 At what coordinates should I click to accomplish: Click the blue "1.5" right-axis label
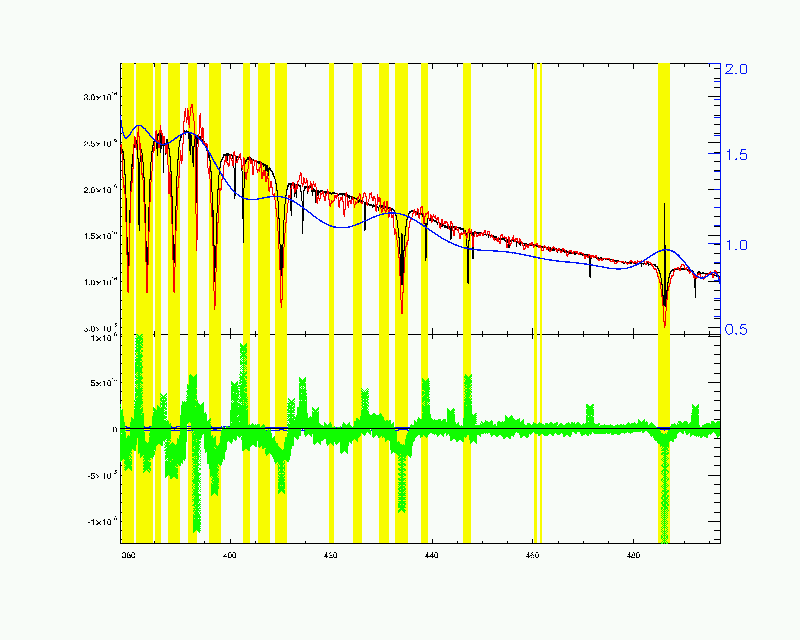(736, 155)
